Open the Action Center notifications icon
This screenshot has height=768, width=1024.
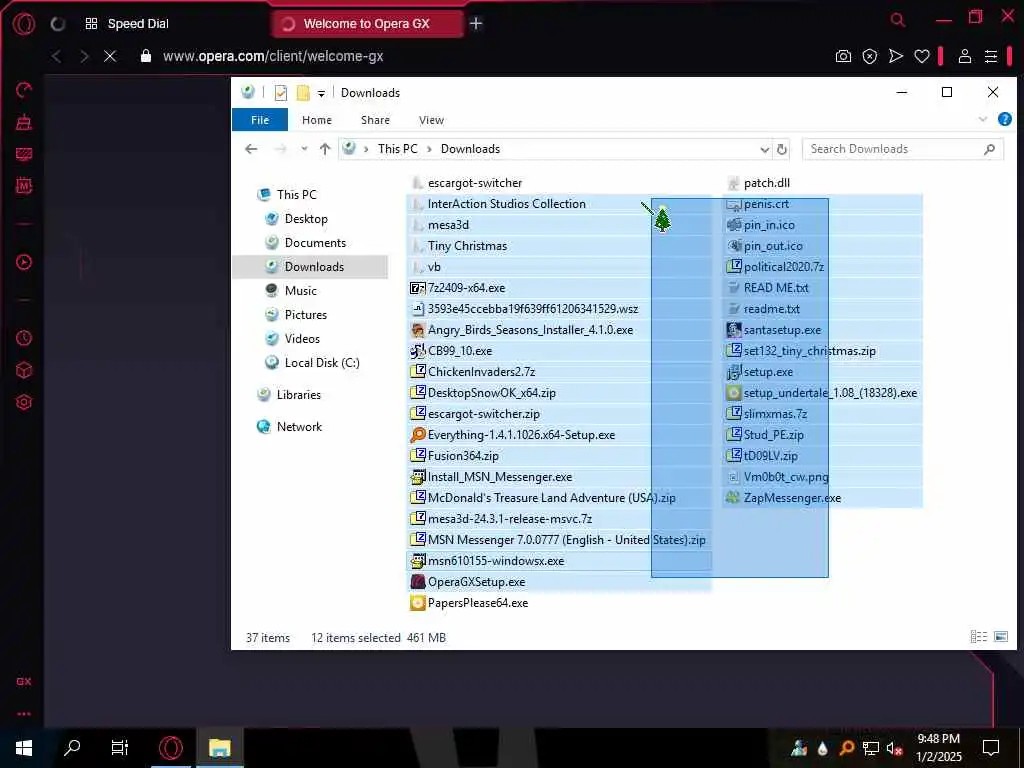[991, 748]
